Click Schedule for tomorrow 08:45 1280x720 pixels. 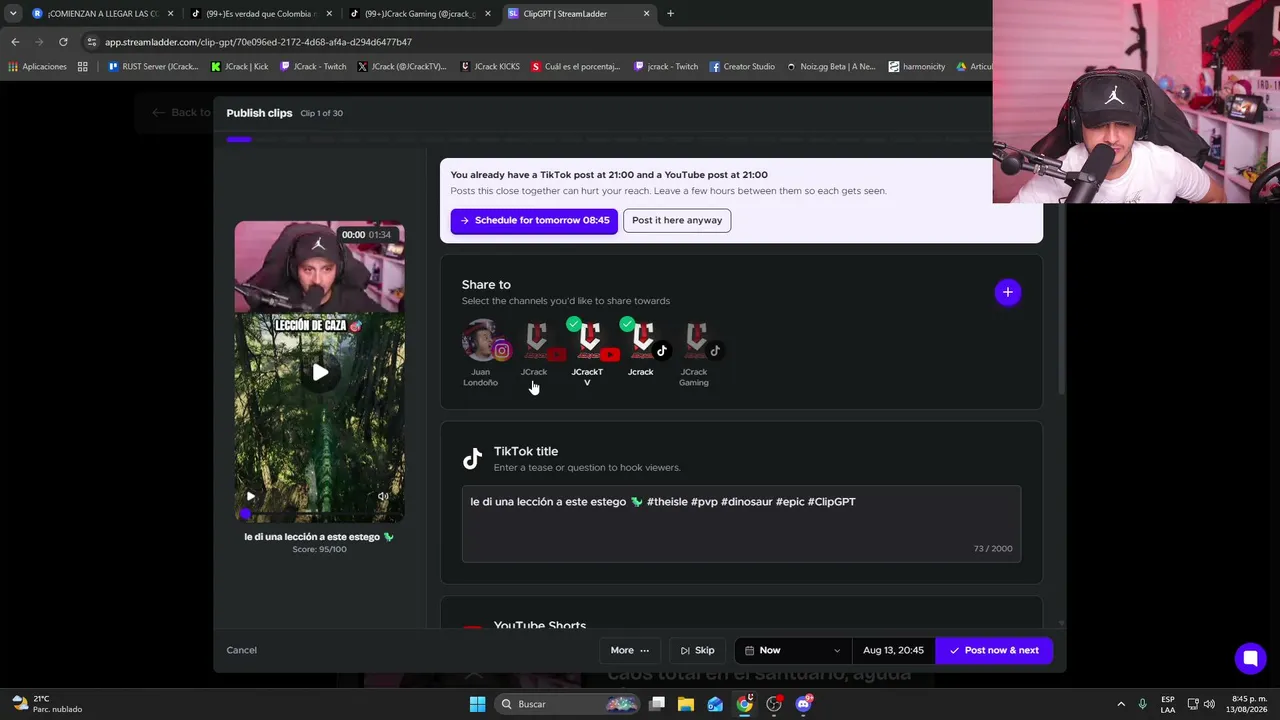(x=534, y=220)
